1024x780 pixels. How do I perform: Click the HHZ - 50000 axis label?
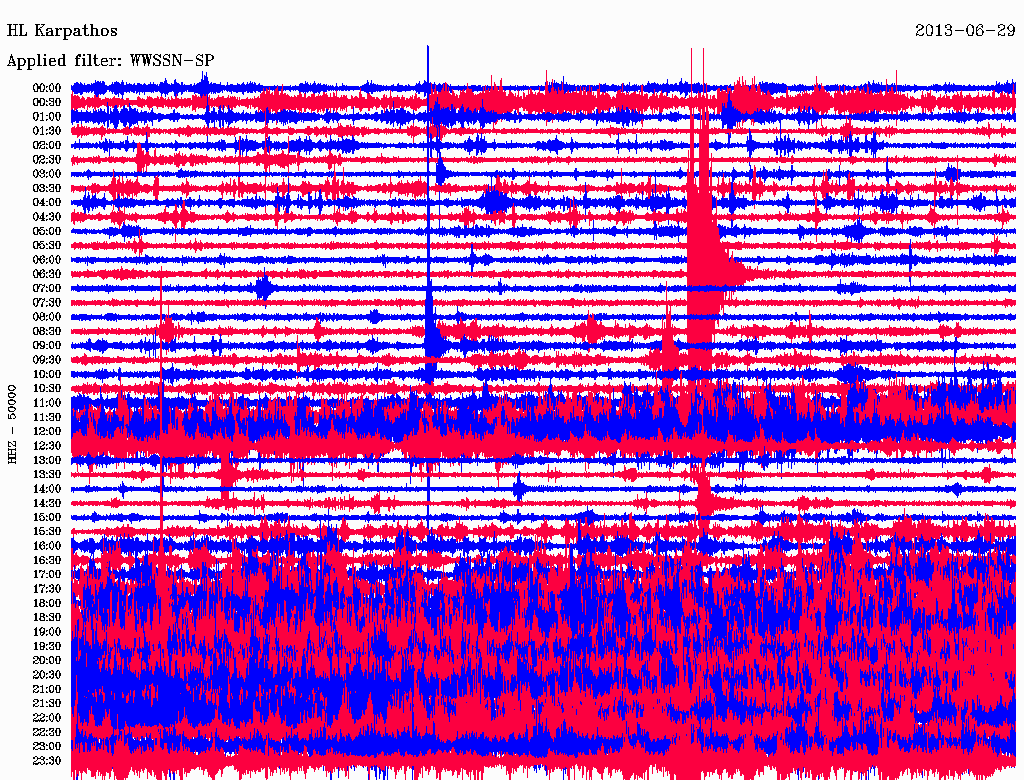point(13,423)
